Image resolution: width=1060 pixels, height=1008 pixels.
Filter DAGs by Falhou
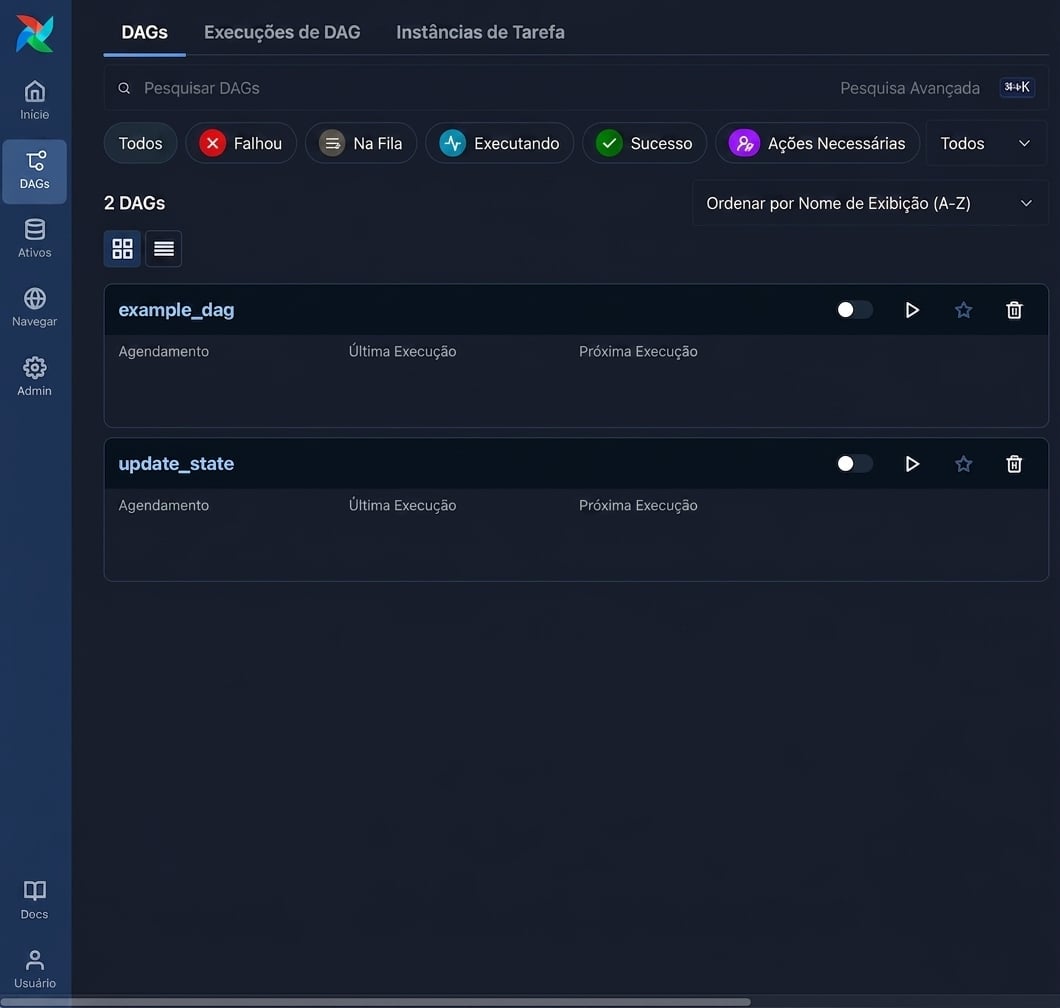(x=241, y=143)
